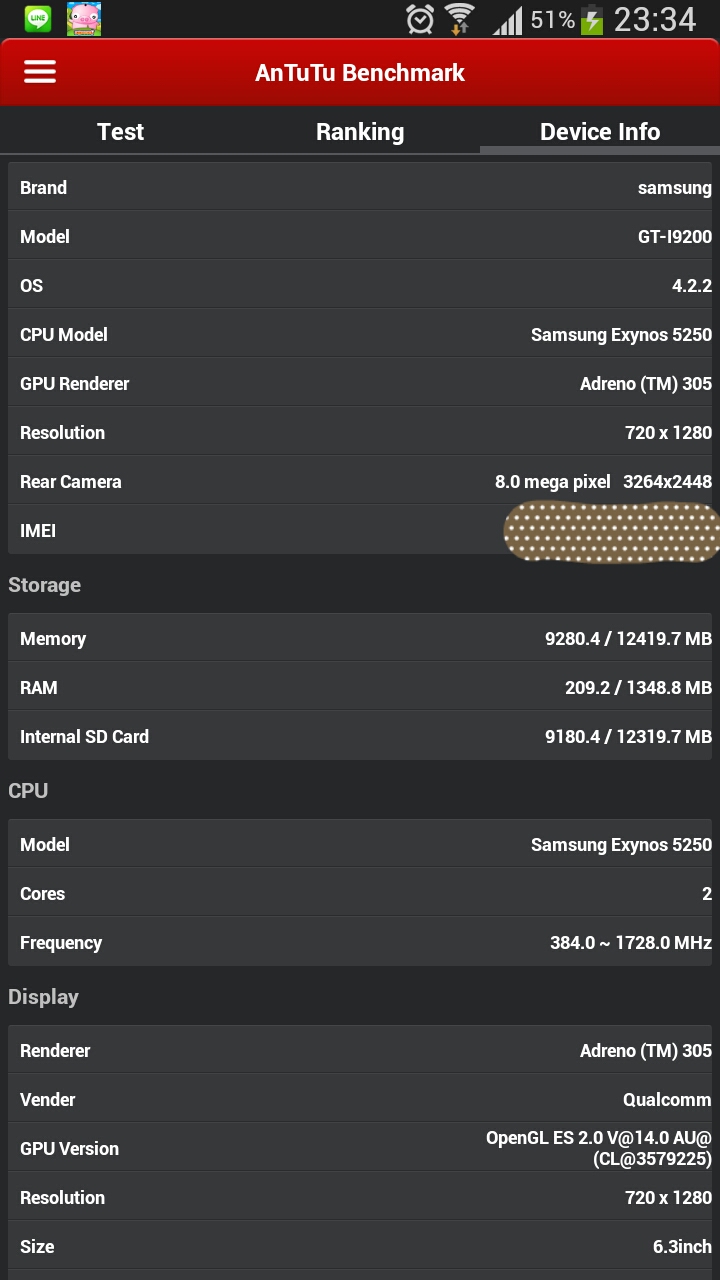Tap the GPU Renderer Adreno row
Screen dimensions: 720x1280
point(360,384)
